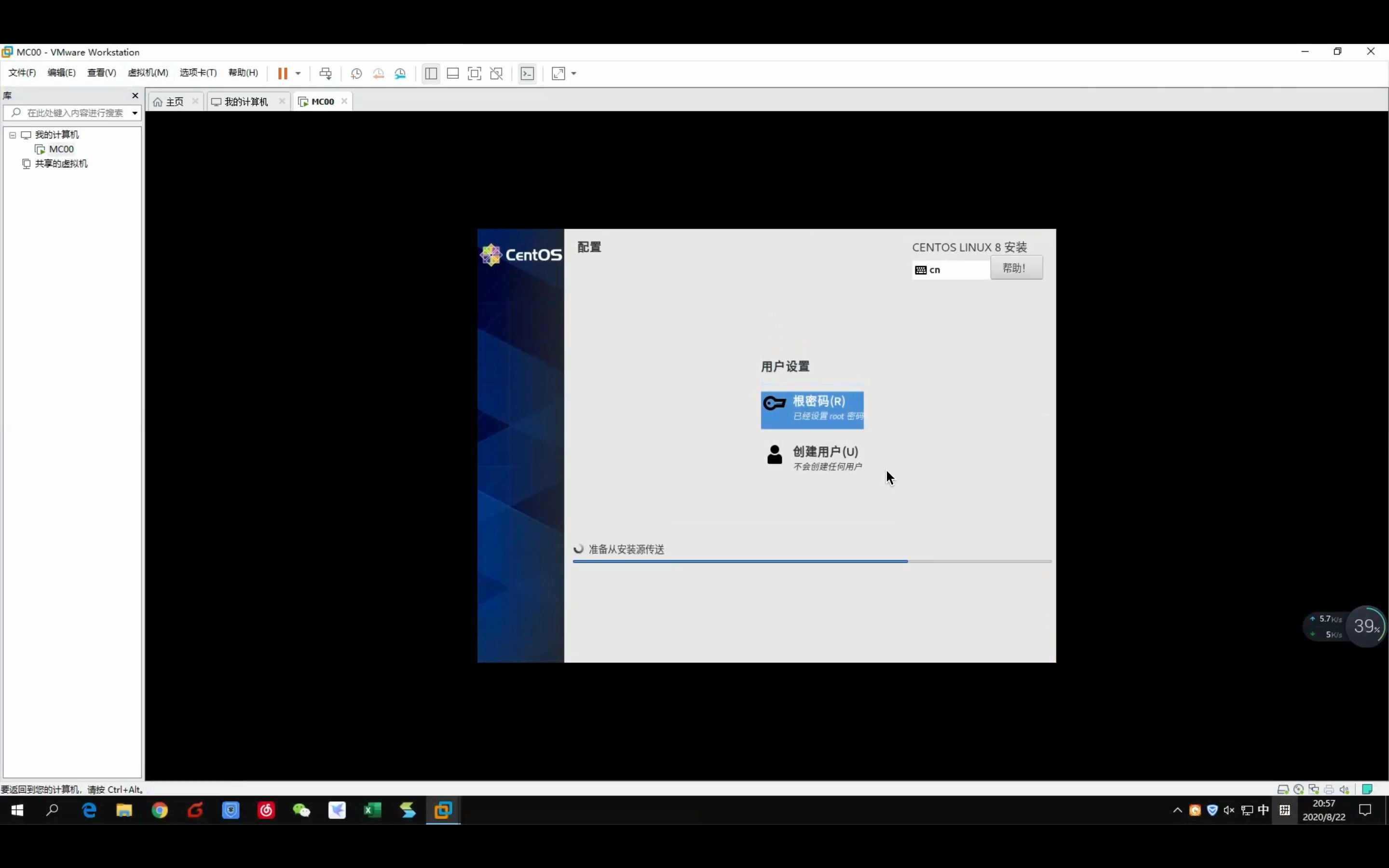Open the 查看(V) menu
Viewport: 1389px width, 868px height.
click(x=102, y=73)
